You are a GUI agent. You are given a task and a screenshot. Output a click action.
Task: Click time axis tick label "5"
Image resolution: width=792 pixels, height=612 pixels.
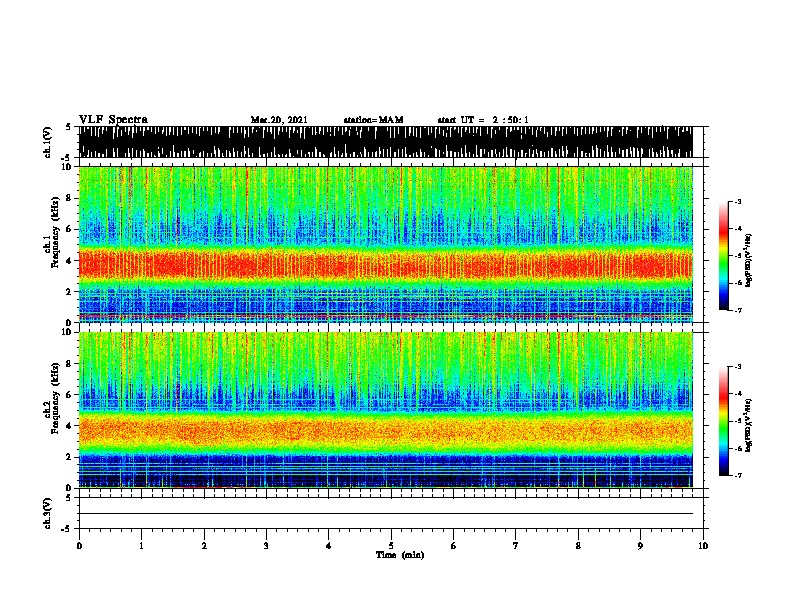391,546
